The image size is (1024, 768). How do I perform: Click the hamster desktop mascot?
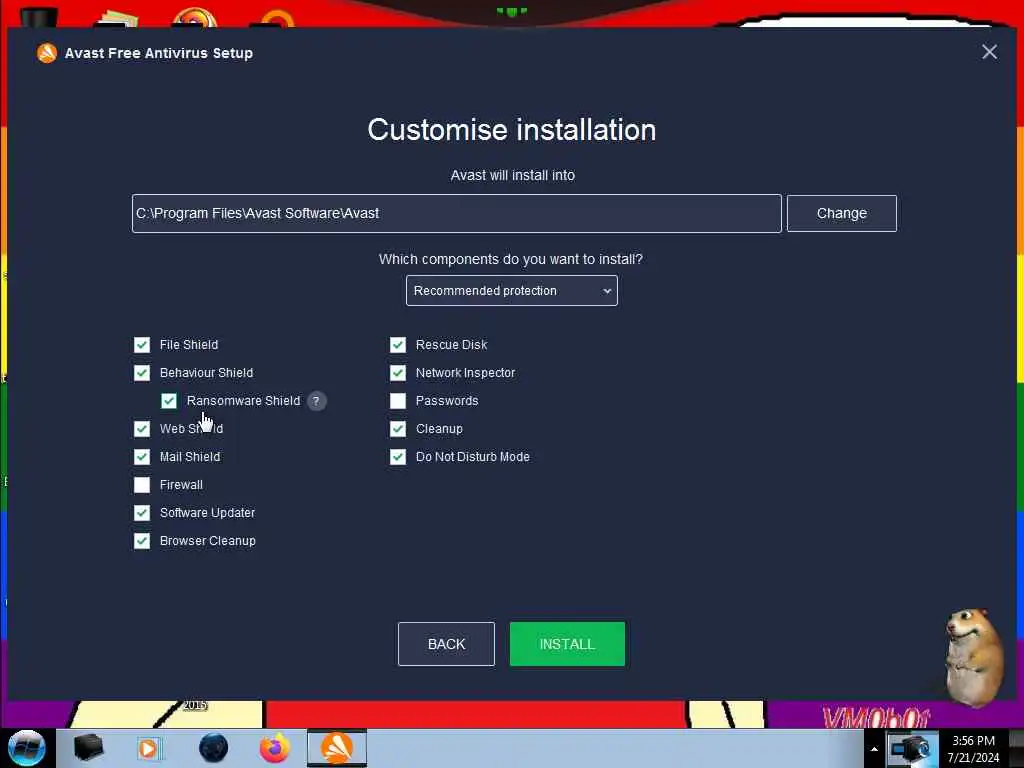click(x=974, y=656)
